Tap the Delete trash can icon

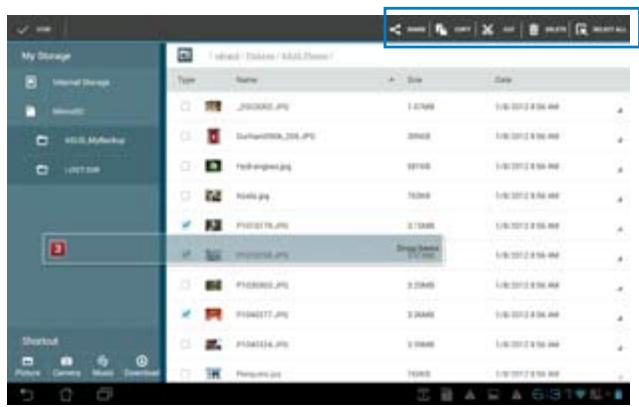point(533,29)
